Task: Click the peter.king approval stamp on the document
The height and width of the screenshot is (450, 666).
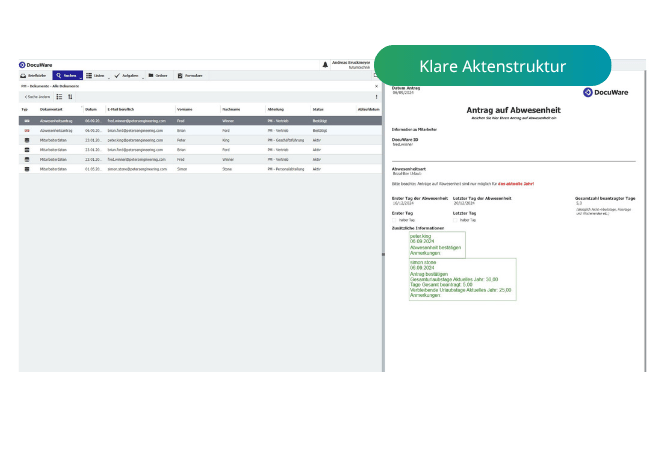Action: 437,245
